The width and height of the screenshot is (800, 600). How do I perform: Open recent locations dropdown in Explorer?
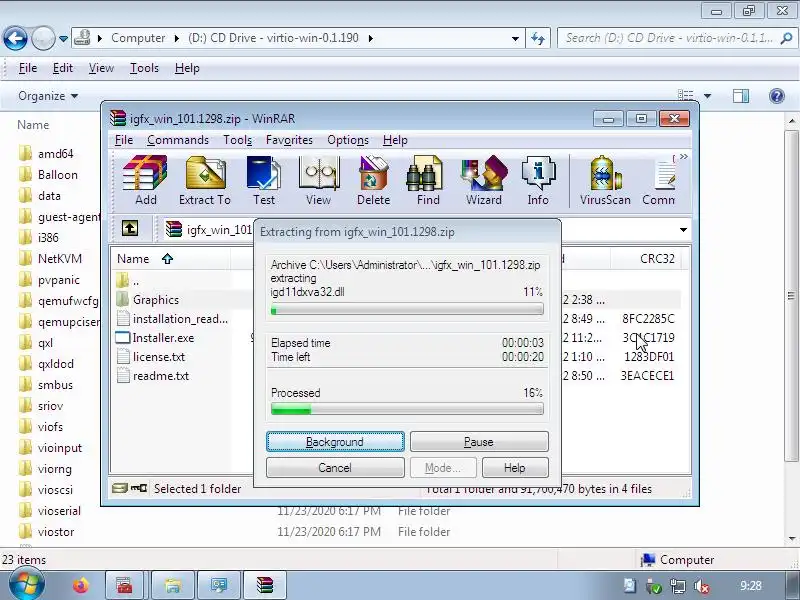coord(63,39)
